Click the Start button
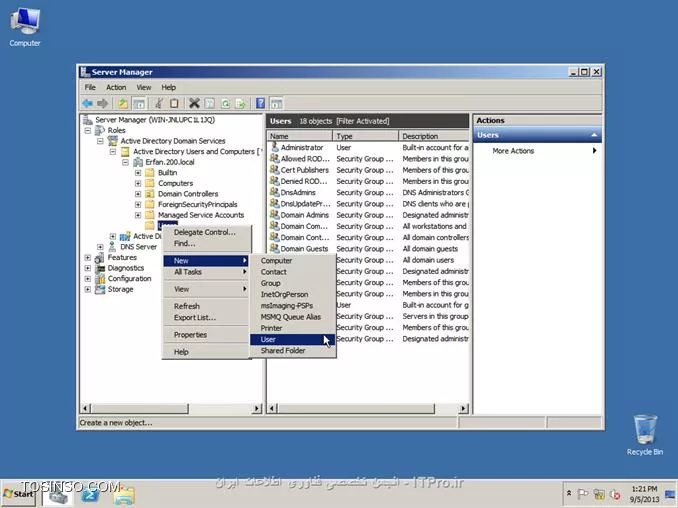Viewport: 678px width, 508px height. pyautogui.click(x=18, y=494)
